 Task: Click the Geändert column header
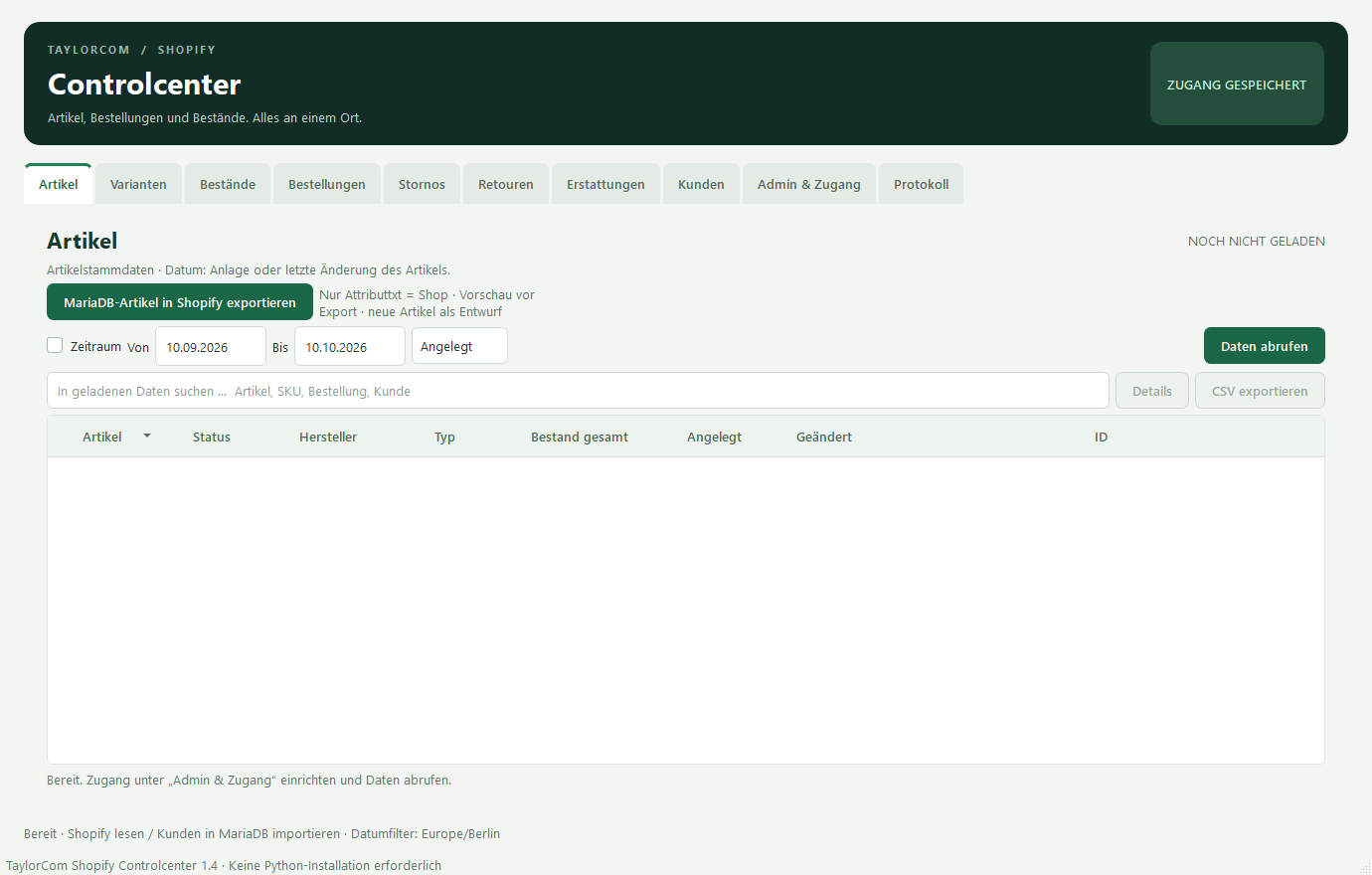824,437
